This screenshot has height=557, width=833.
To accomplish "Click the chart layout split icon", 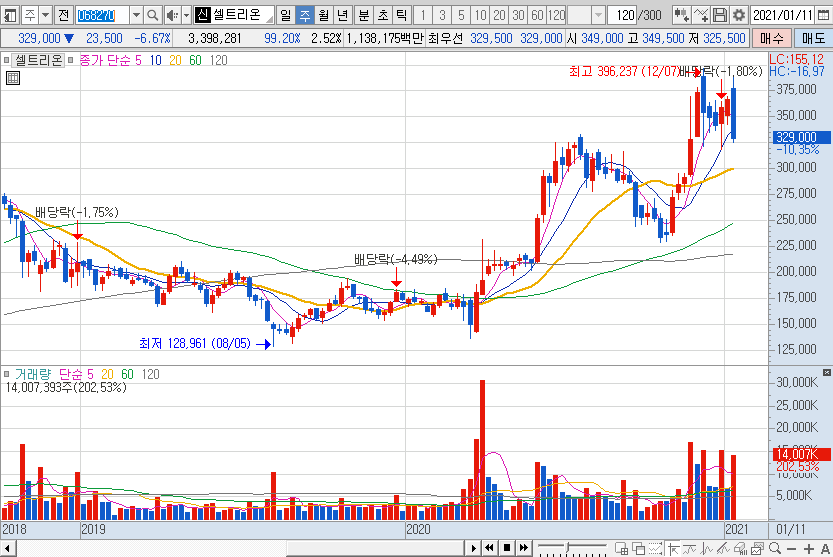I will click(x=621, y=548).
